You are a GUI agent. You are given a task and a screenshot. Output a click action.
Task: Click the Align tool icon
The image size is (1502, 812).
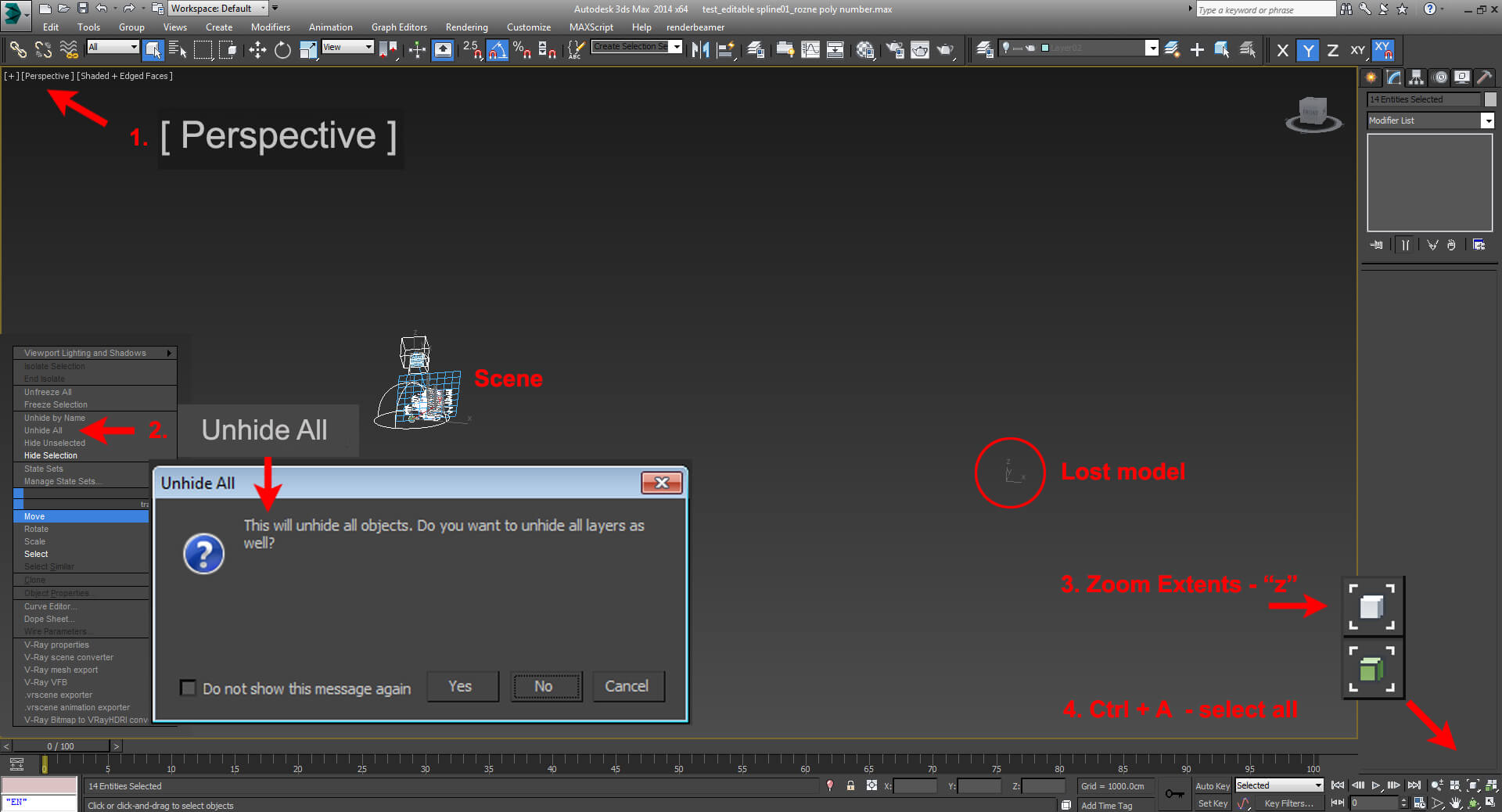point(726,50)
